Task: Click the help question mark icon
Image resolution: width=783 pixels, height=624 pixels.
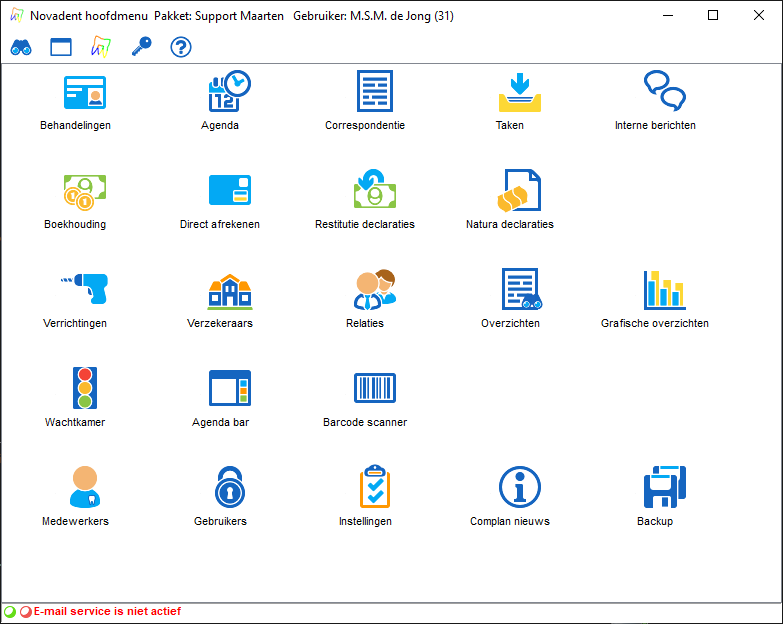Action: click(x=181, y=47)
